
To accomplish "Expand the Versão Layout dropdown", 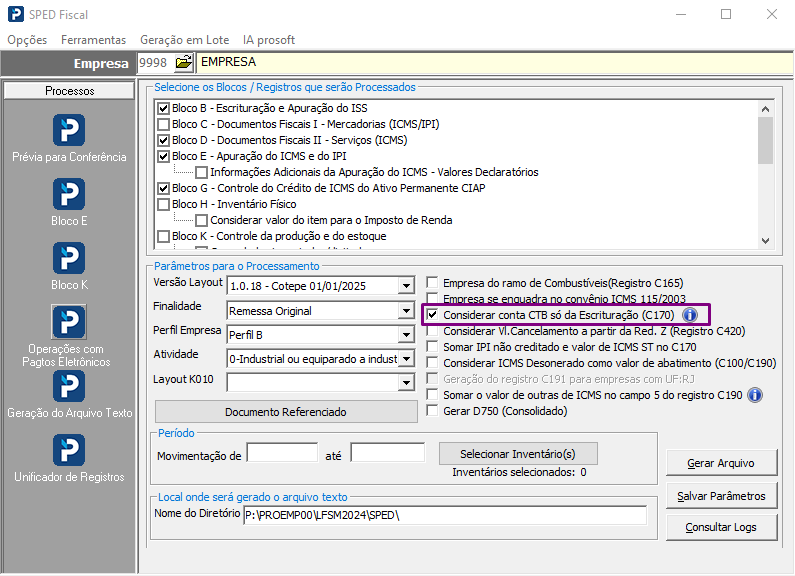I will coord(405,286).
